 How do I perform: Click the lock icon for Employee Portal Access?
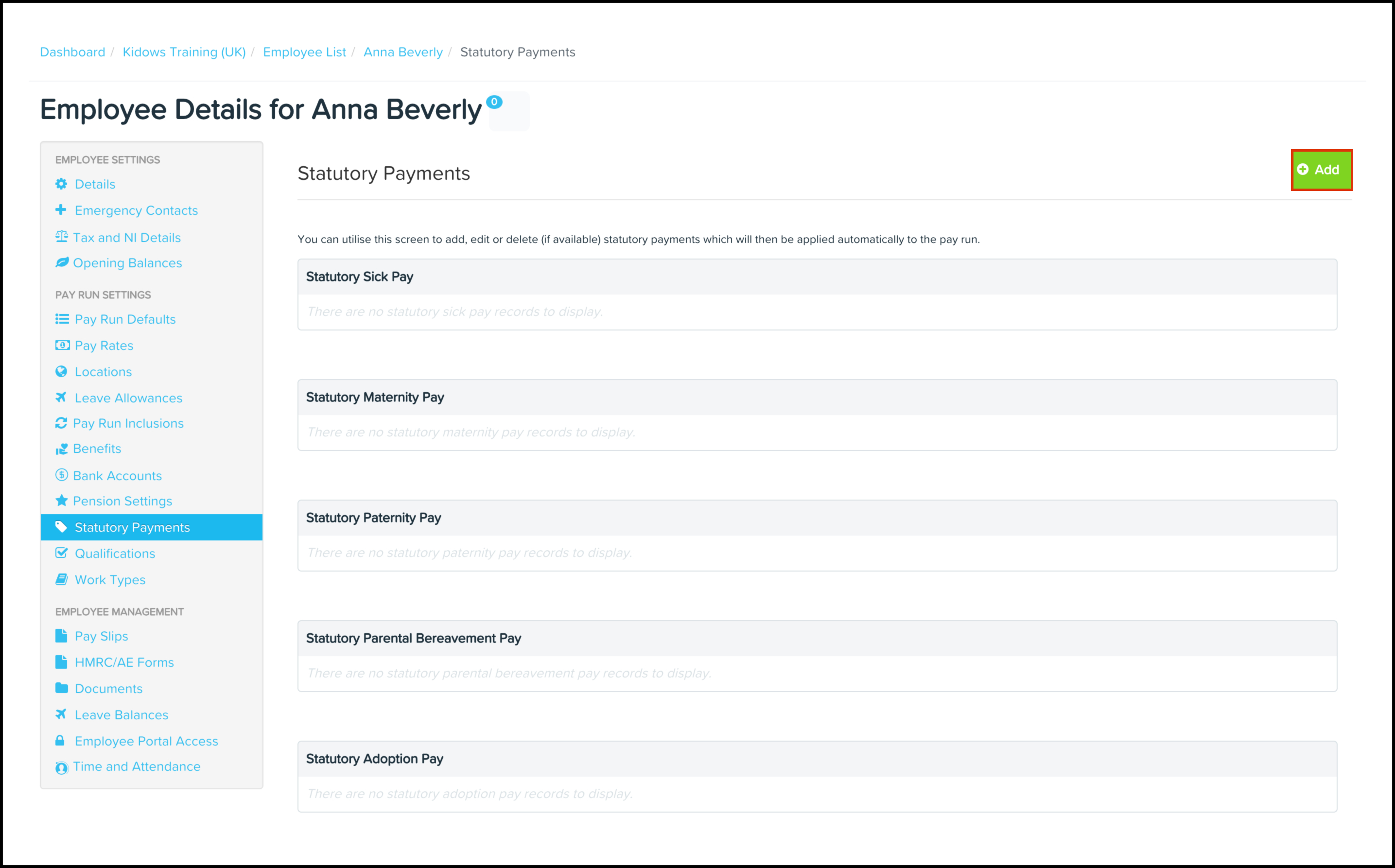tap(60, 741)
